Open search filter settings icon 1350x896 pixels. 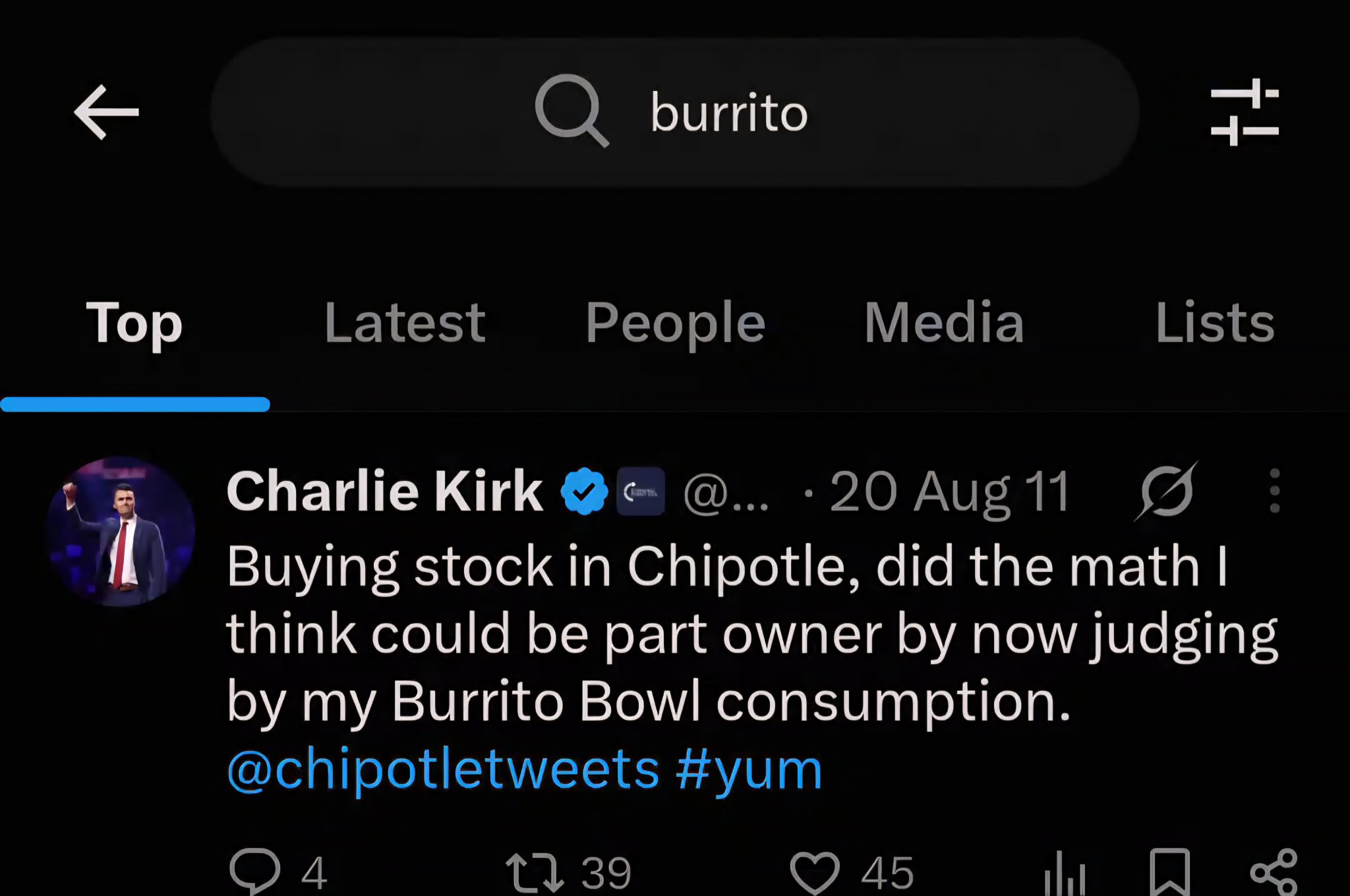[x=1245, y=112]
